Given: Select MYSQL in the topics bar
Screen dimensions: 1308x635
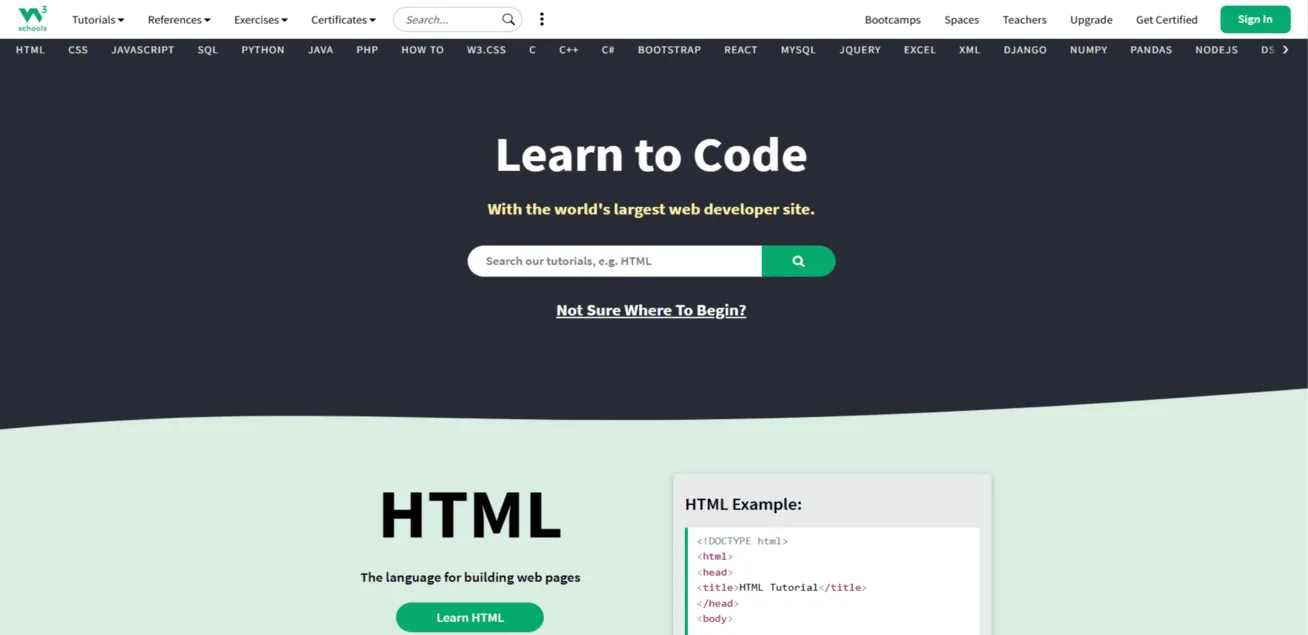Looking at the screenshot, I should [x=798, y=50].
